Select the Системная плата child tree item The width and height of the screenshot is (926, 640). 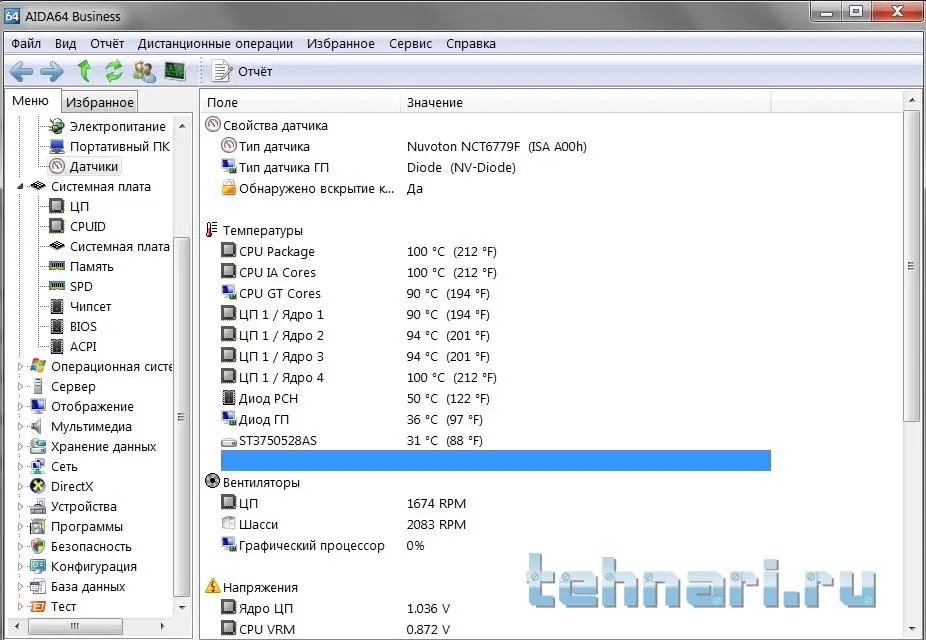pyautogui.click(x=119, y=246)
